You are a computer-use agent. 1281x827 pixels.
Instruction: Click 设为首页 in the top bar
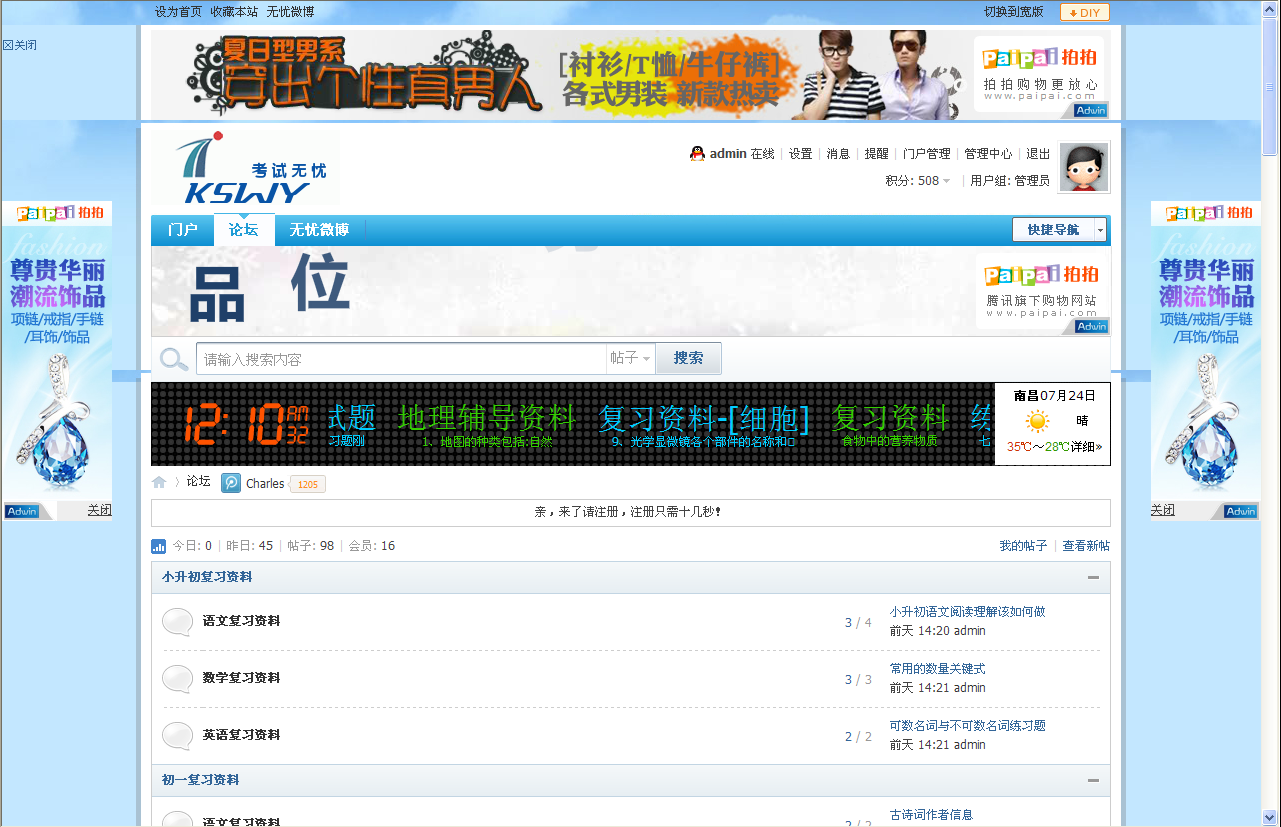[x=178, y=12]
